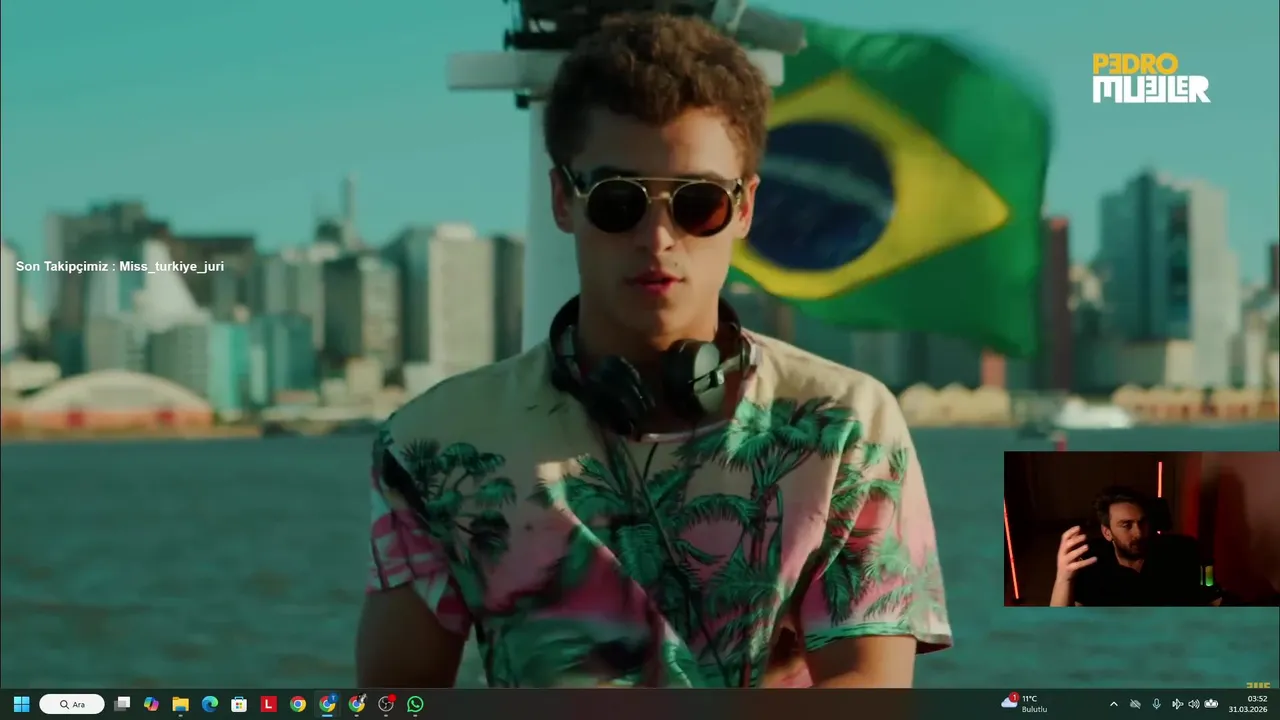This screenshot has width=1280, height=720.
Task: Open network settings tray icon
Action: pos(1177,704)
